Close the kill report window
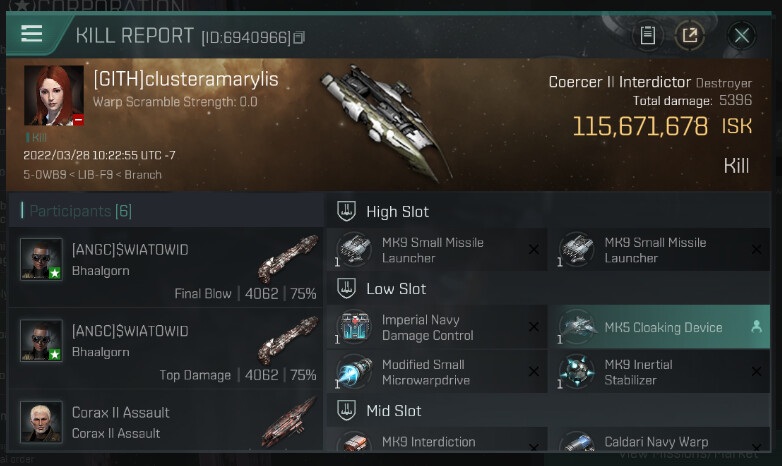 (x=741, y=35)
